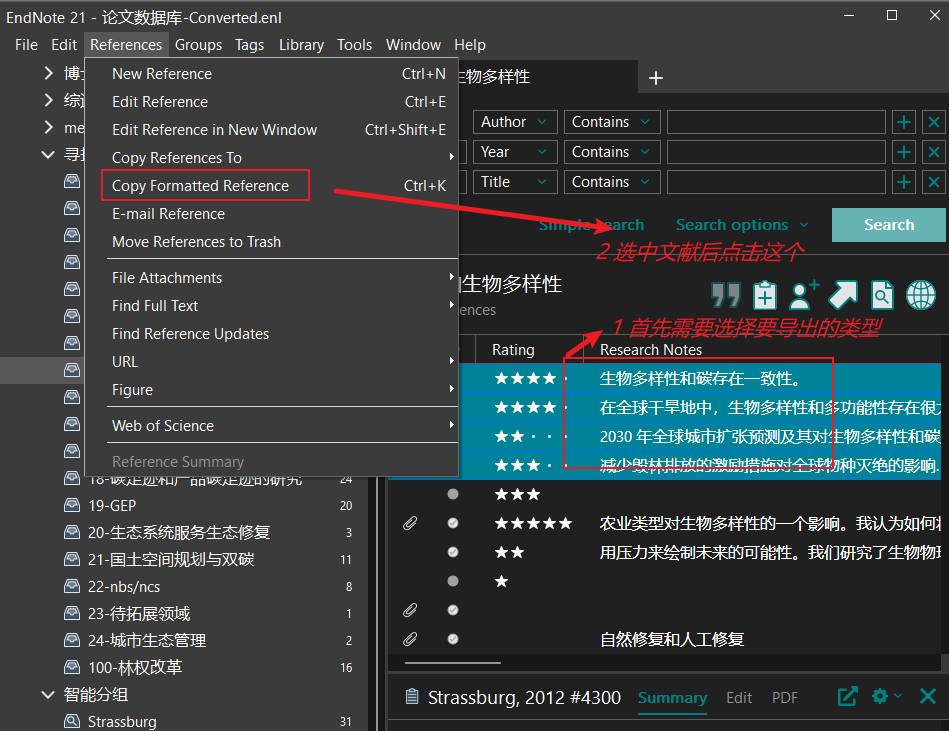Viewport: 949px width, 731px height.
Task: Click the Research Notes column header
Action: (651, 350)
